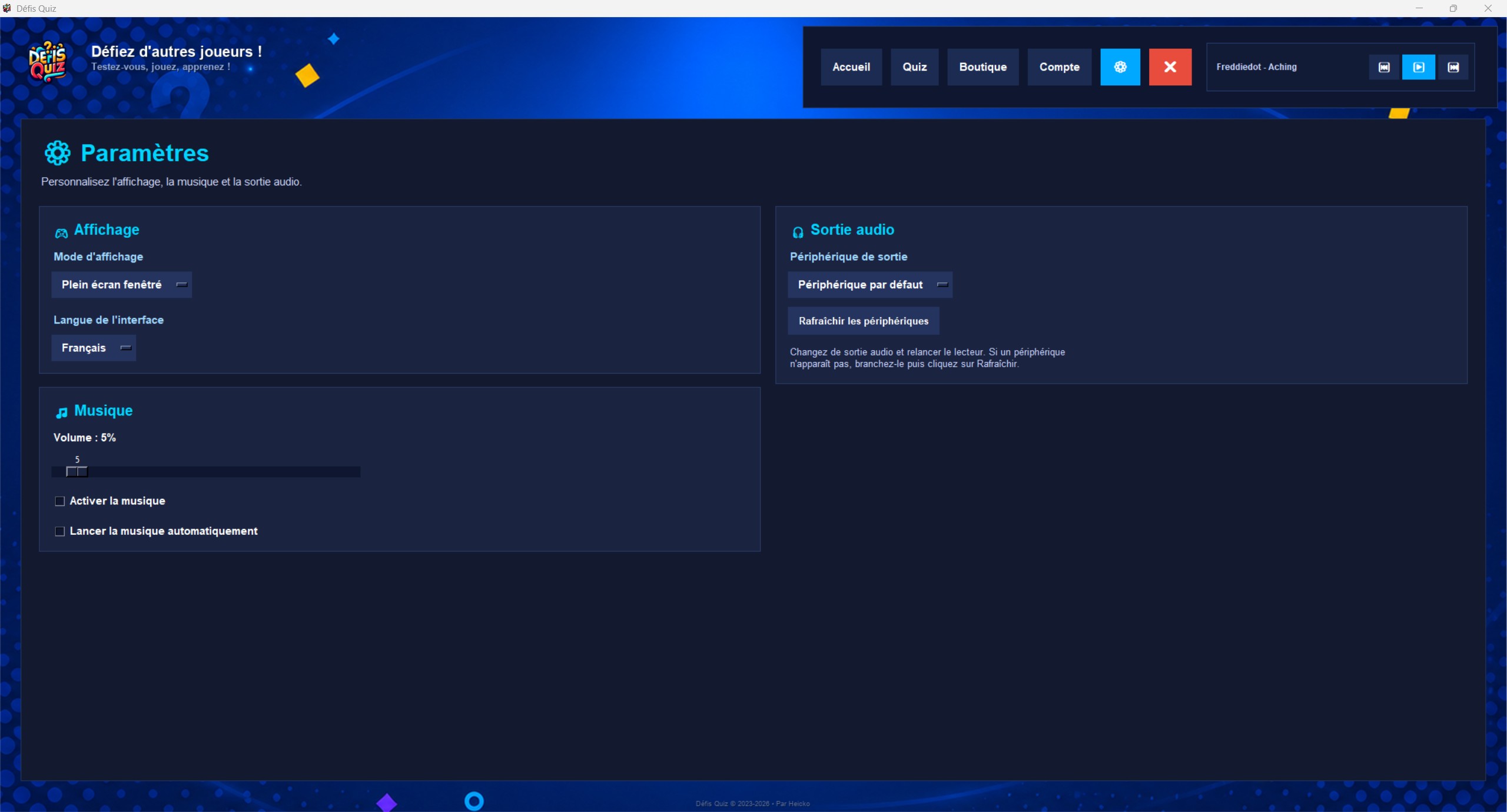
Task: Click the Langue de l'interface label
Action: click(108, 320)
